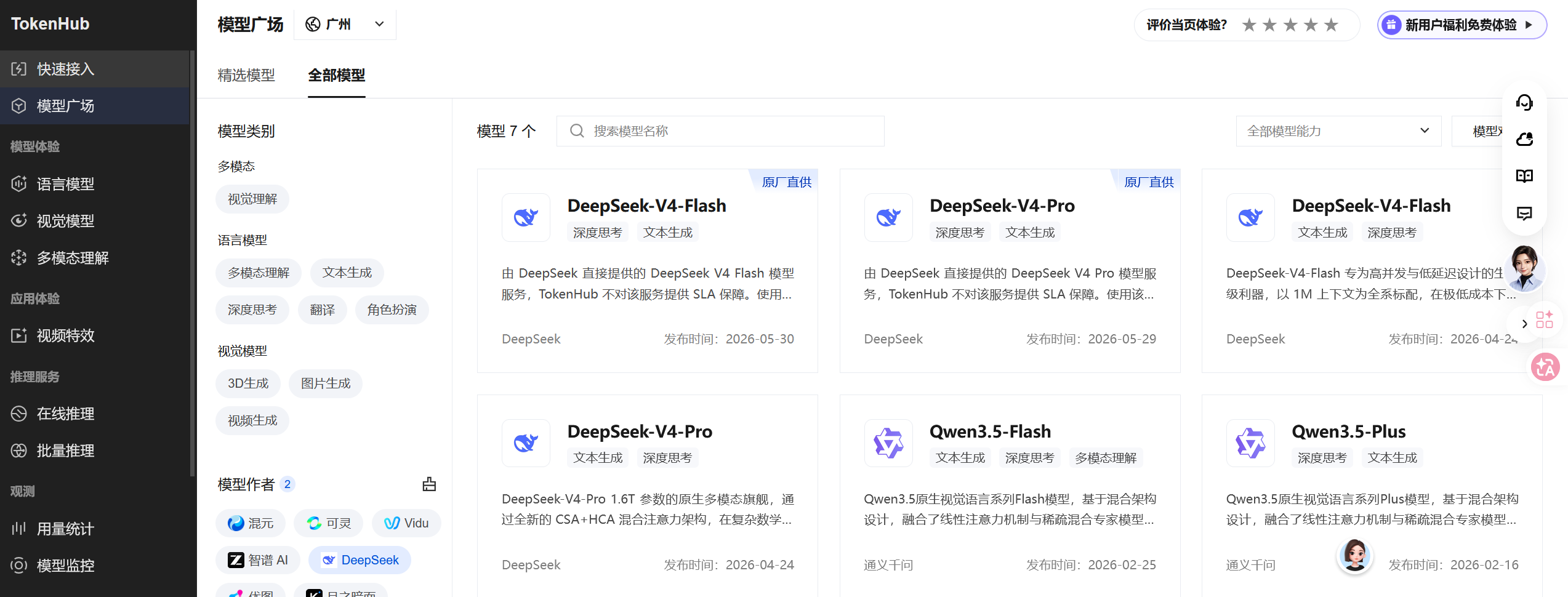
Task: Click the 通义千问 vendor text under Qwen3.5-Flash
Action: 888,565
